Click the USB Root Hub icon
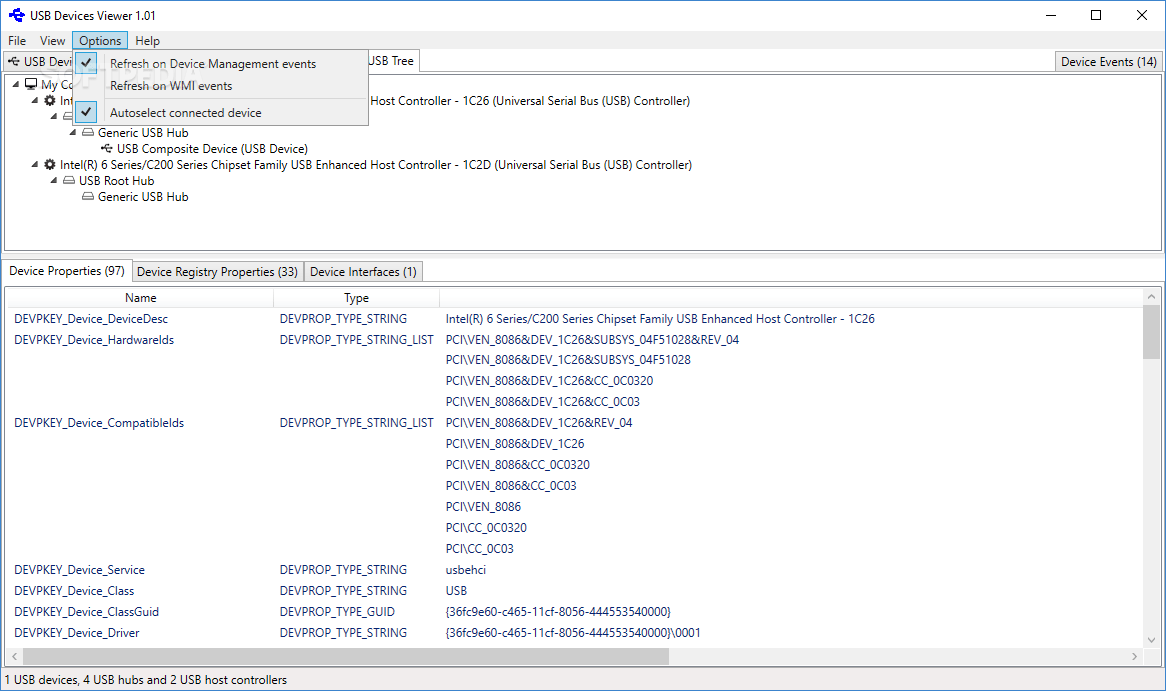 pos(69,180)
